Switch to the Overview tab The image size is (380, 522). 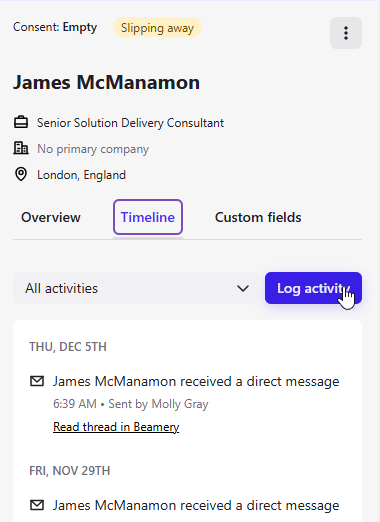[51, 217]
